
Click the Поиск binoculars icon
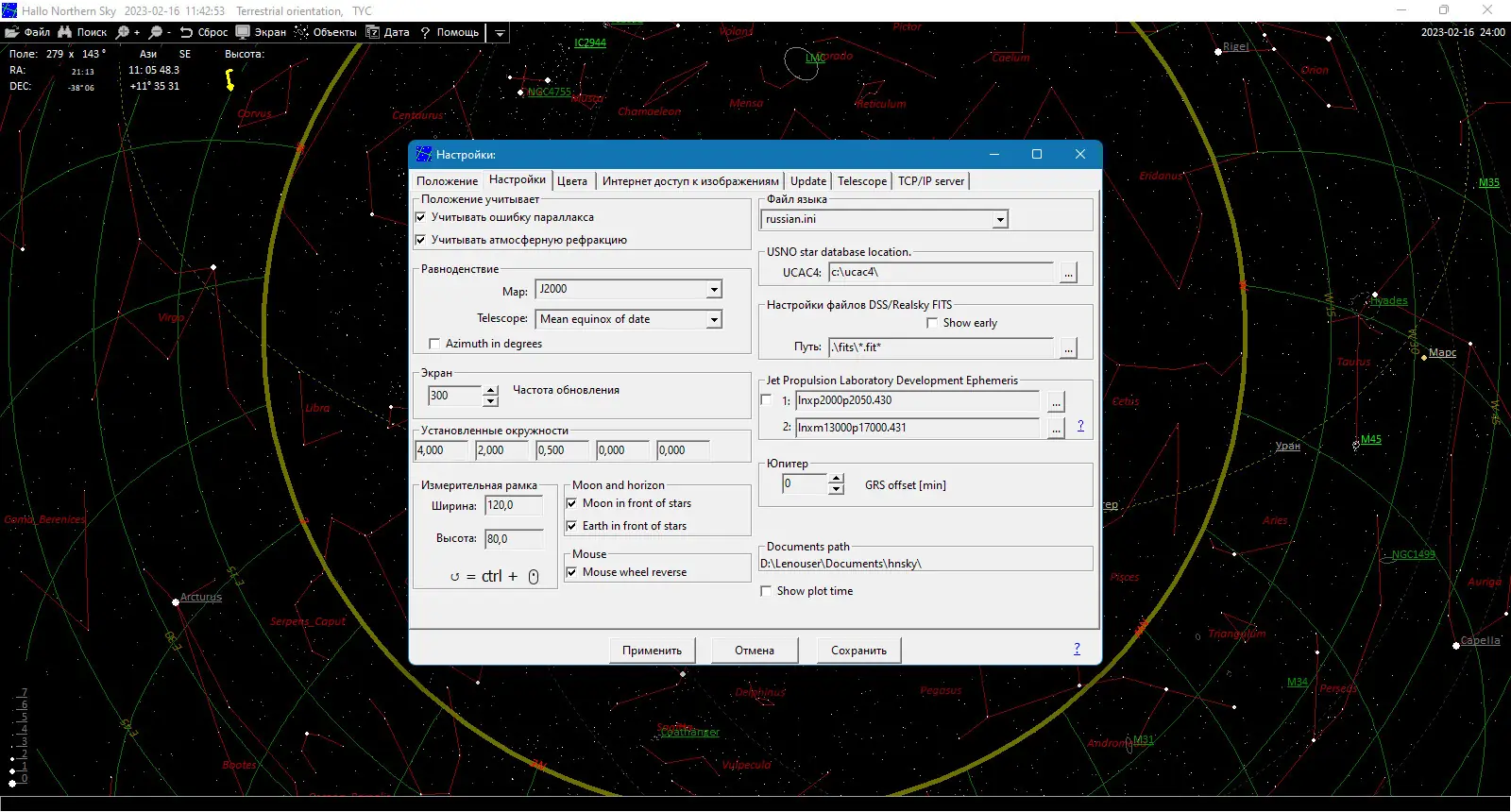tap(65, 32)
